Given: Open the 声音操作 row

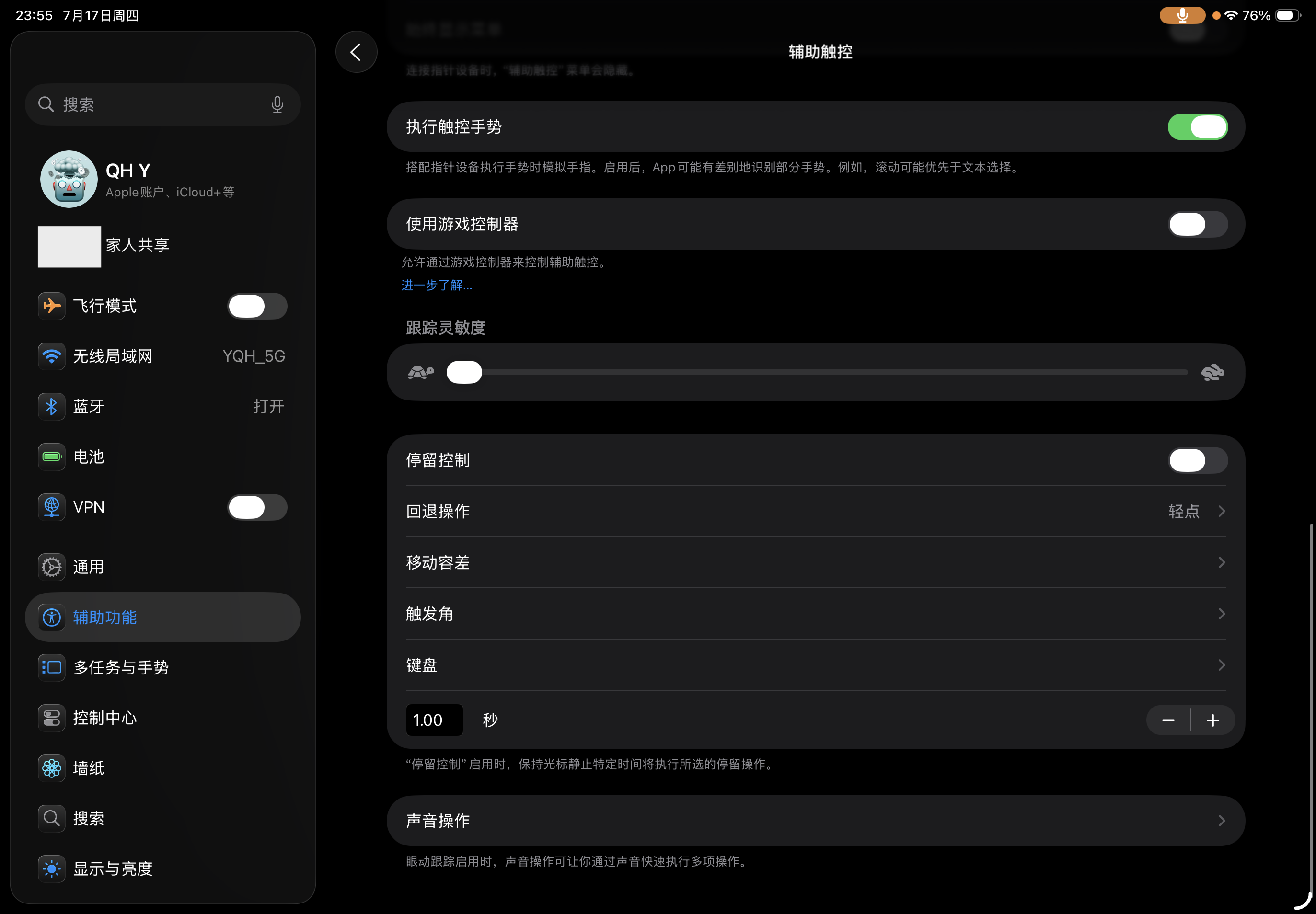Looking at the screenshot, I should [815, 821].
